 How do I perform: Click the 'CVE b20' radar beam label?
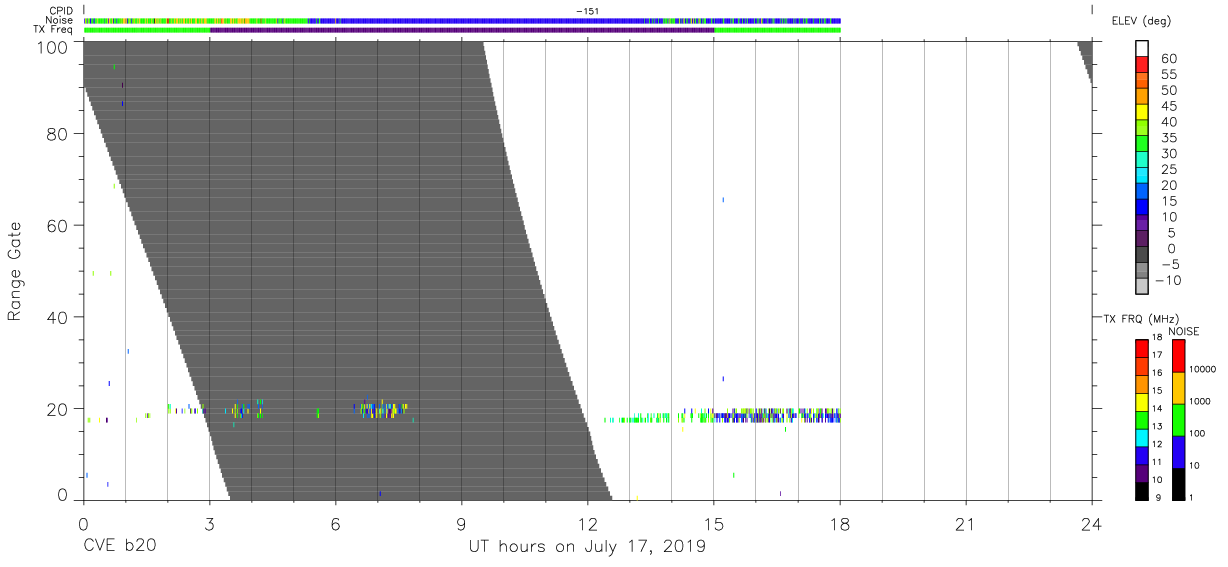click(x=119, y=547)
